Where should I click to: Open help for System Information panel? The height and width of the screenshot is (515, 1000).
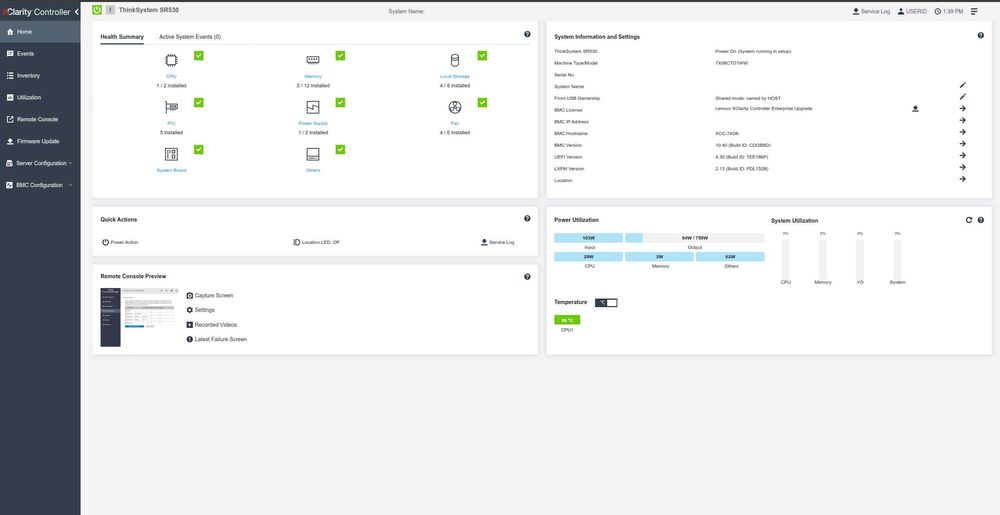tap(980, 36)
